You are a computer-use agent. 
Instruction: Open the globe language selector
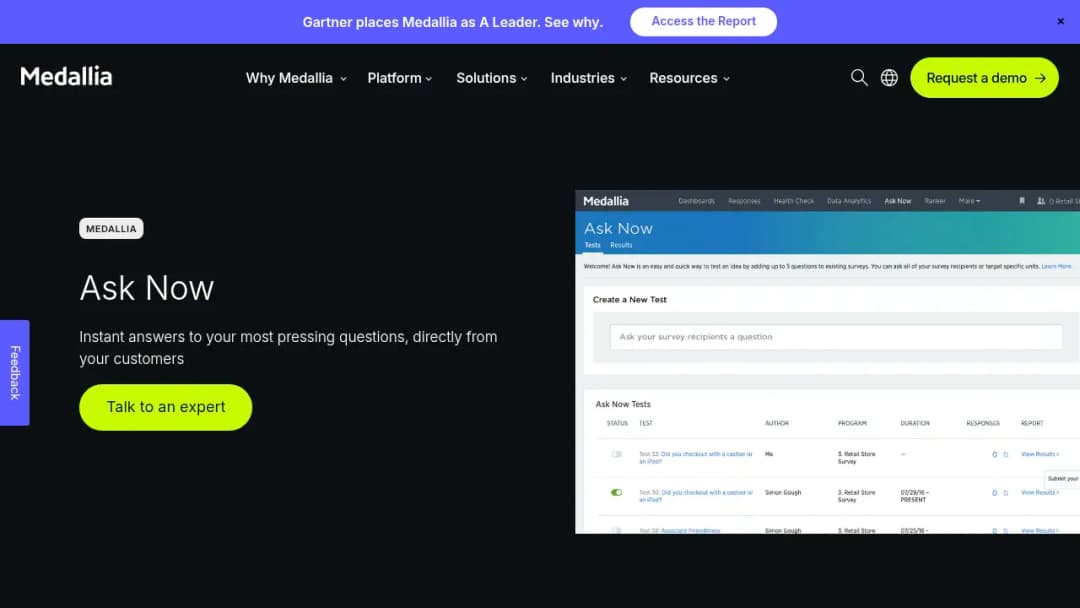point(889,78)
